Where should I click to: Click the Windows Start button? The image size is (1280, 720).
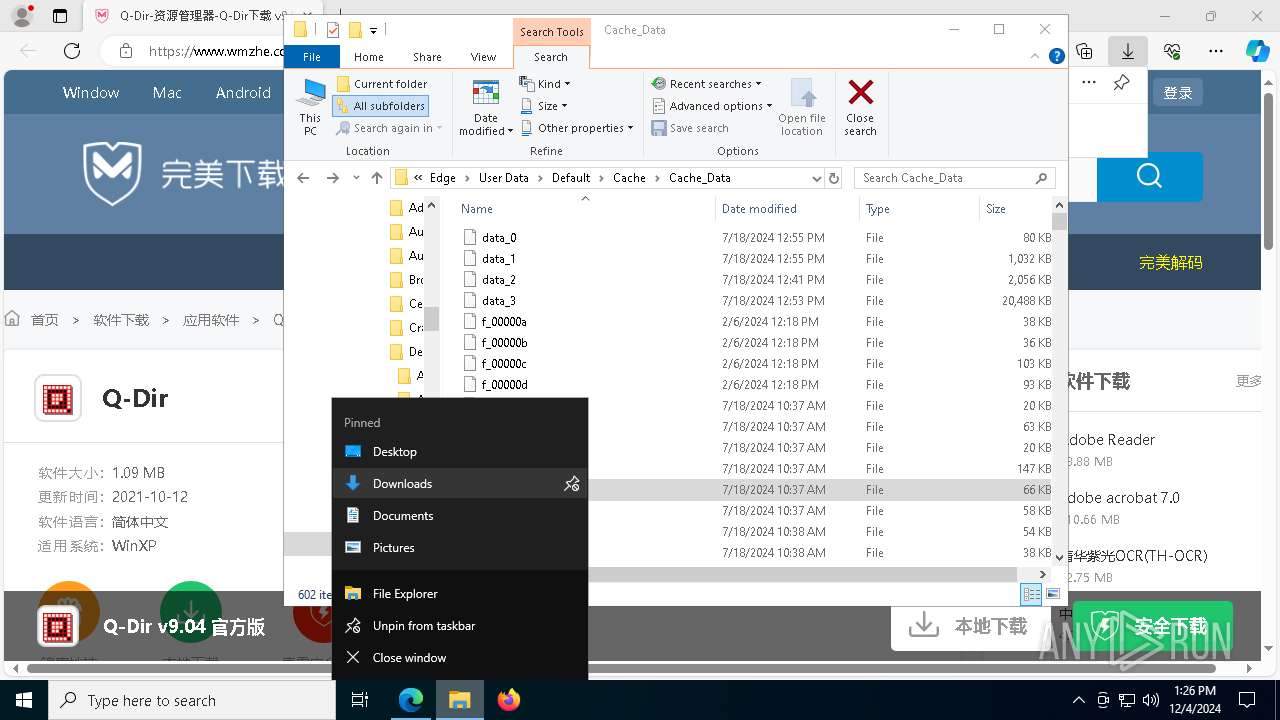(x=24, y=700)
